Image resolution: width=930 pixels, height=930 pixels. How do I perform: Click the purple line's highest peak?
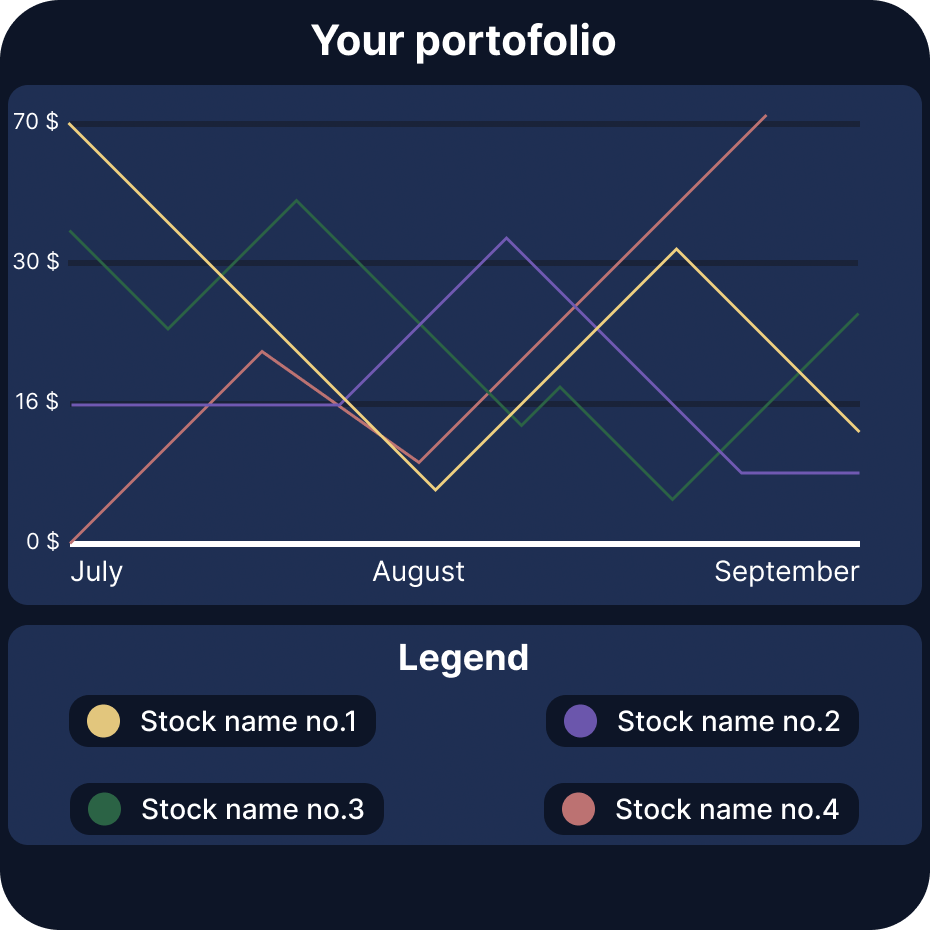point(507,238)
